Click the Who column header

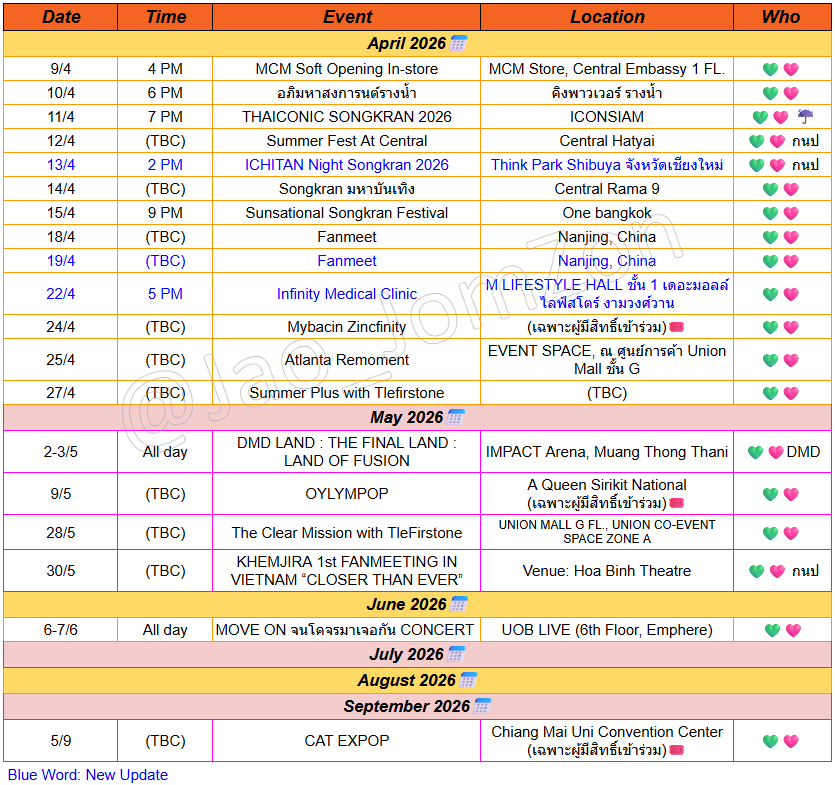coord(782,17)
